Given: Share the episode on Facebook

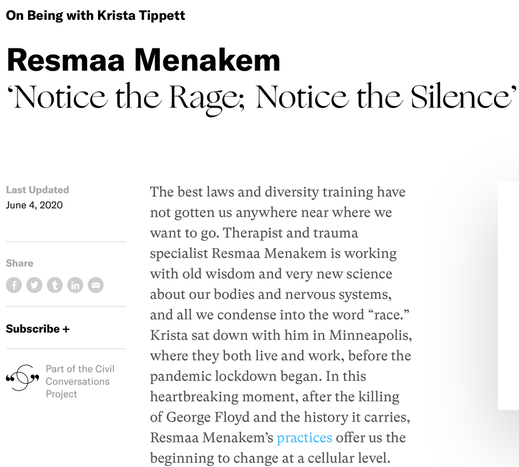Looking at the screenshot, I should [x=14, y=285].
